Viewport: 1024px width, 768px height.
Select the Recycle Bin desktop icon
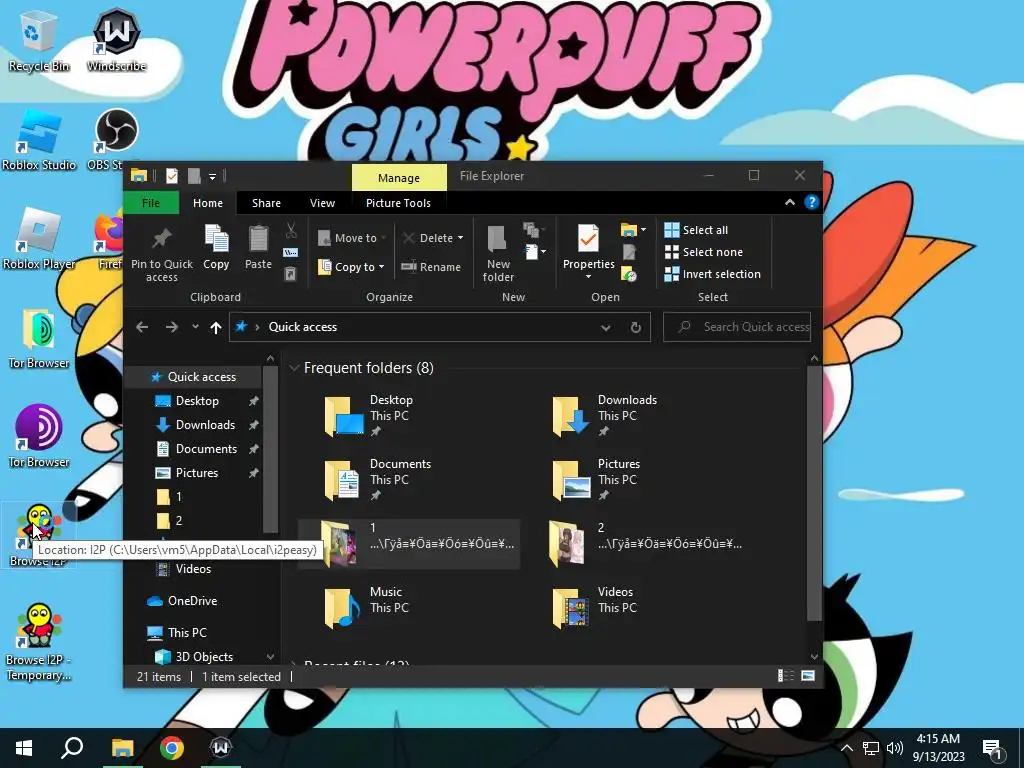point(39,43)
